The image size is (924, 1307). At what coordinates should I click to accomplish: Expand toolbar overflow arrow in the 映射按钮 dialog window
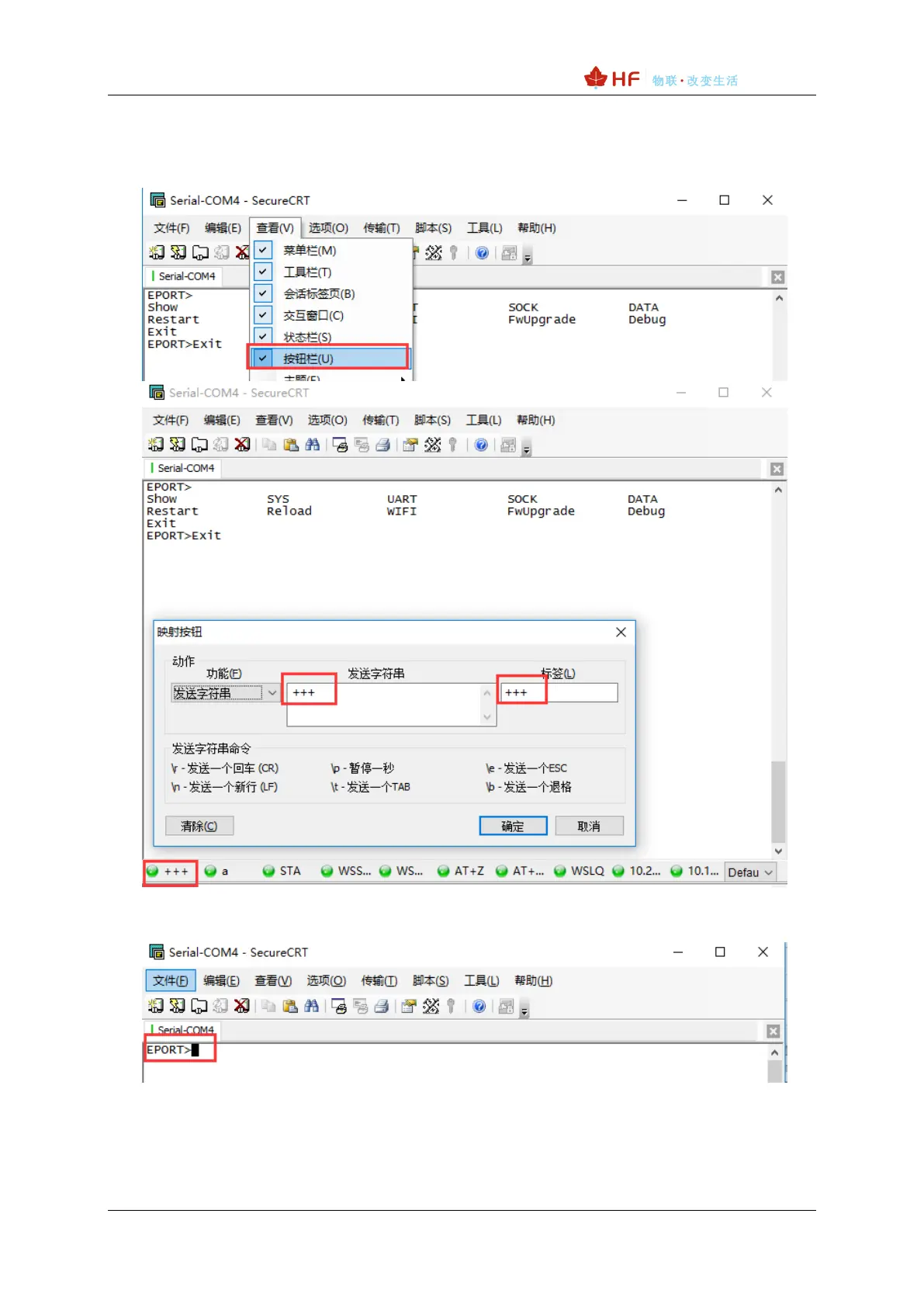pos(527,447)
